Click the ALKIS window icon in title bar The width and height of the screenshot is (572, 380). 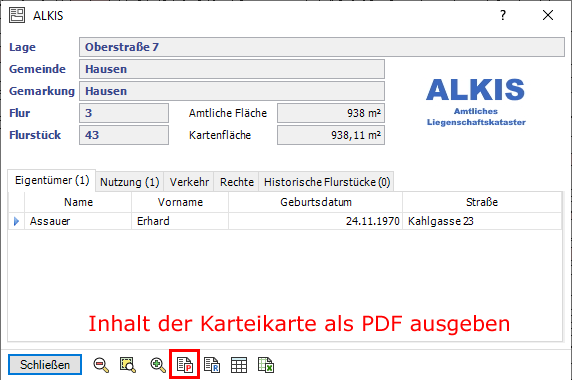(x=17, y=15)
